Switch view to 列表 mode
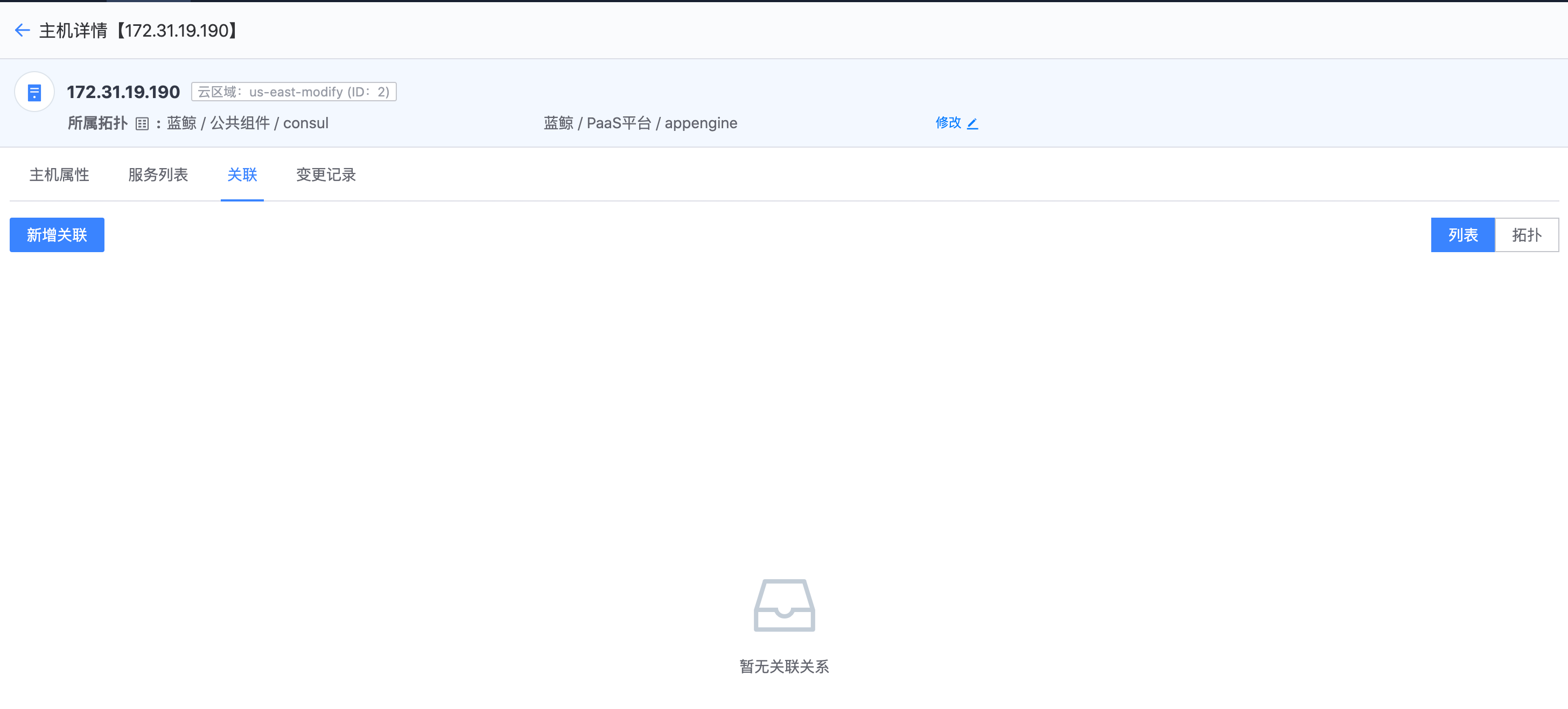 (1462, 235)
